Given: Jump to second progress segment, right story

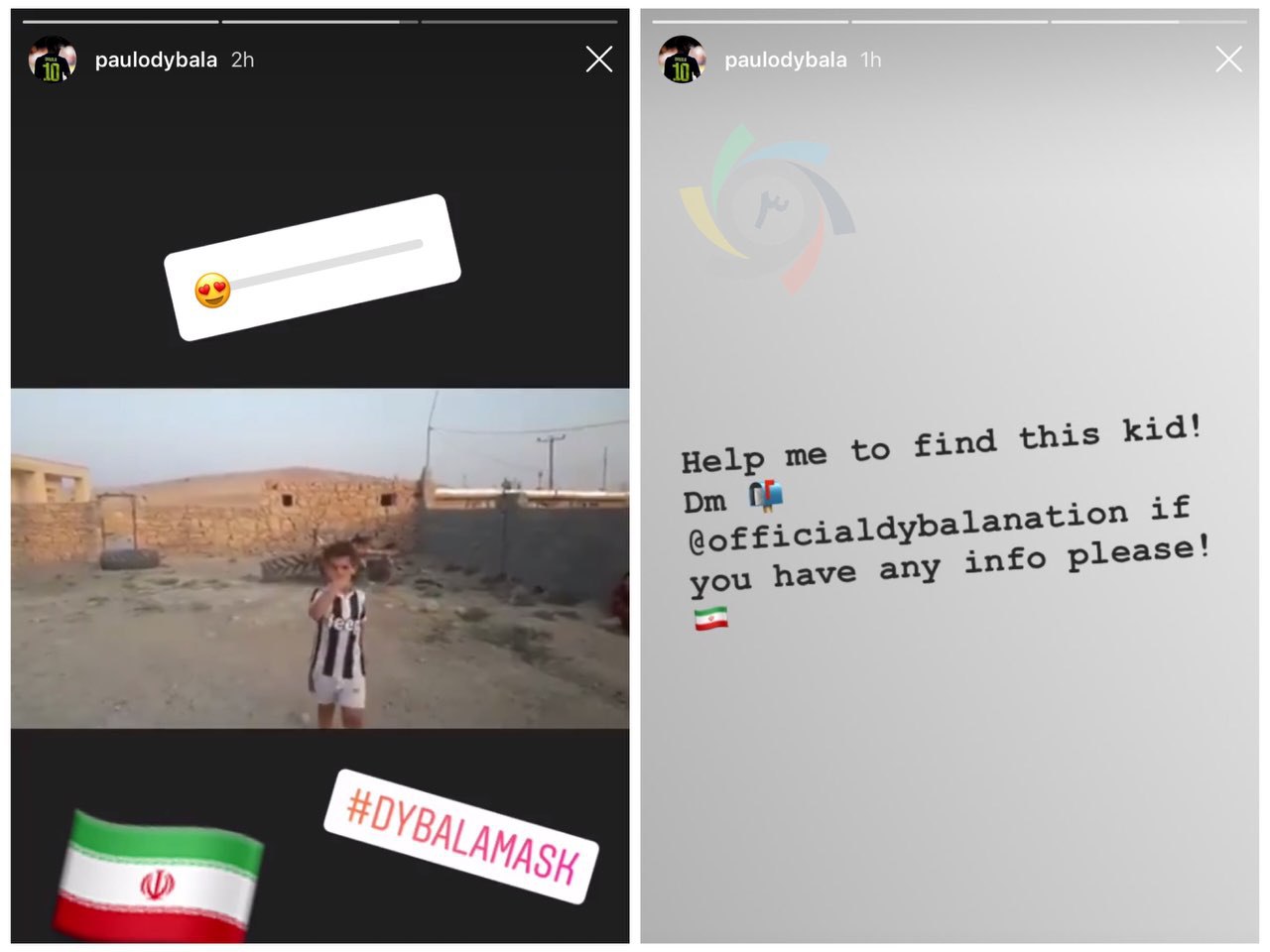Looking at the screenshot, I should coord(950,21).
